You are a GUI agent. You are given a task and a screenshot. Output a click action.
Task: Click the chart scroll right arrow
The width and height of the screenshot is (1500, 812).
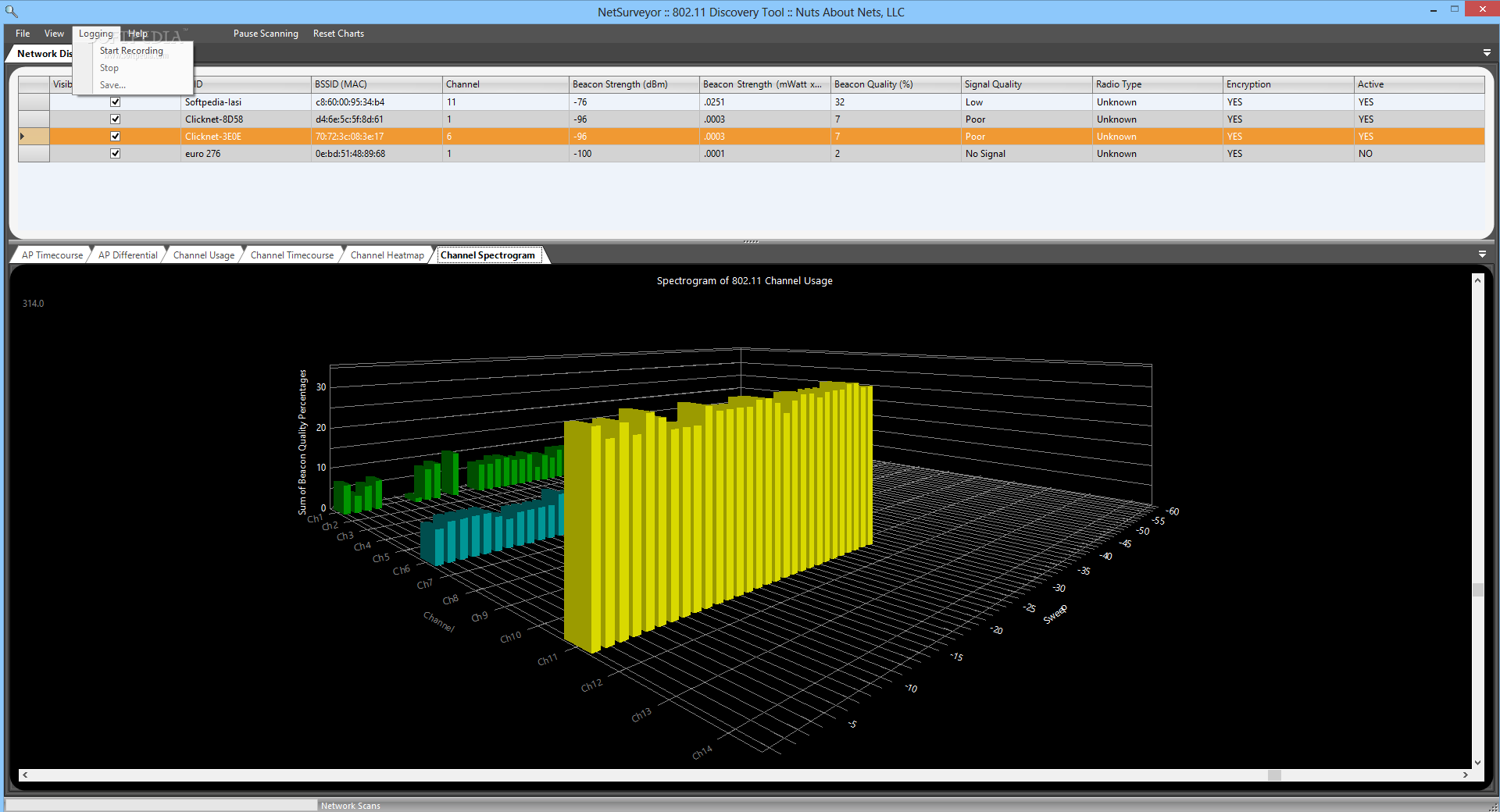[x=1466, y=775]
